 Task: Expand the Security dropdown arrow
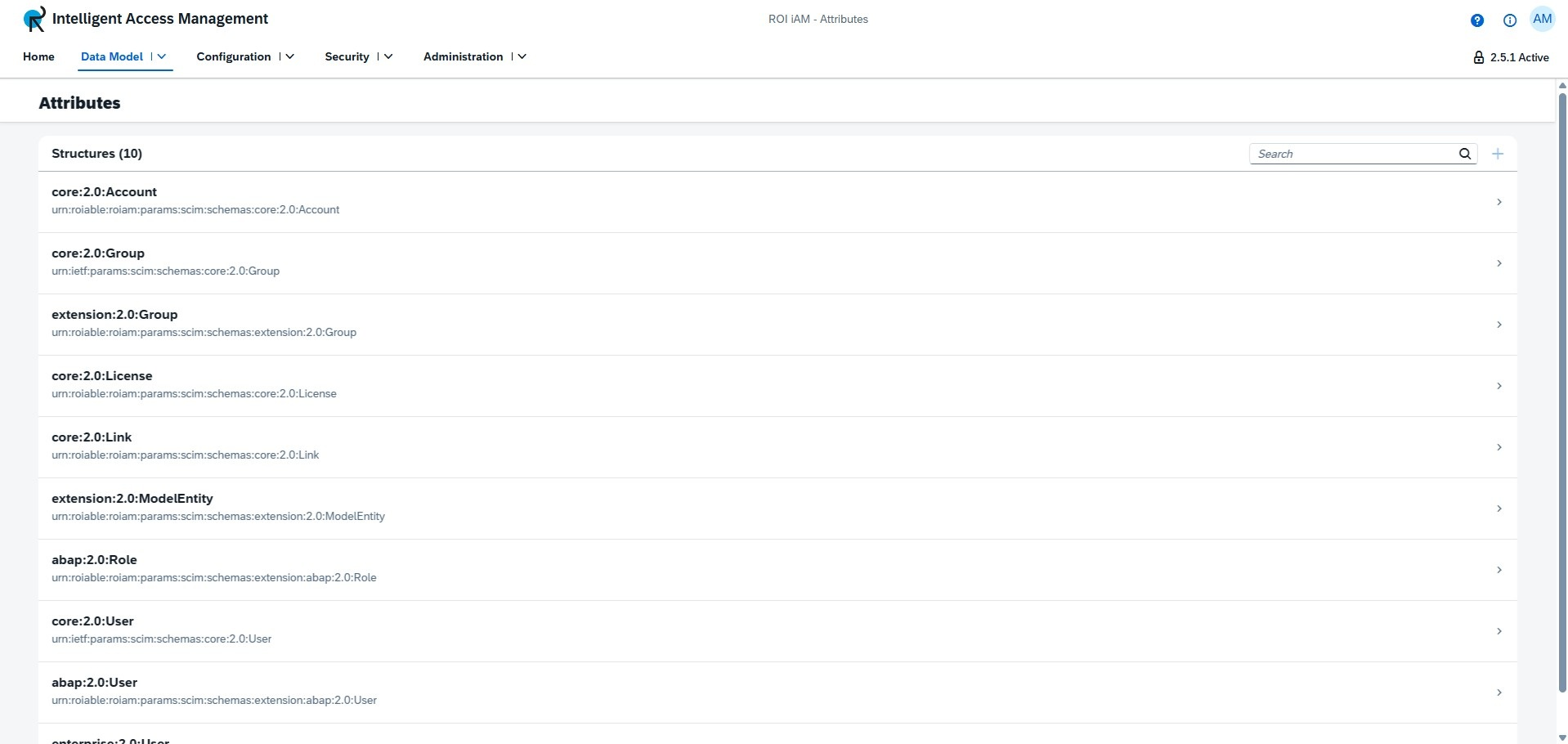pos(388,56)
